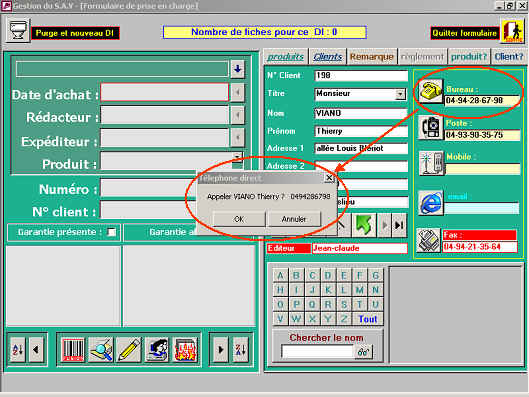Click the pencil edit icon
This screenshot has width=529, height=397.
129,350
